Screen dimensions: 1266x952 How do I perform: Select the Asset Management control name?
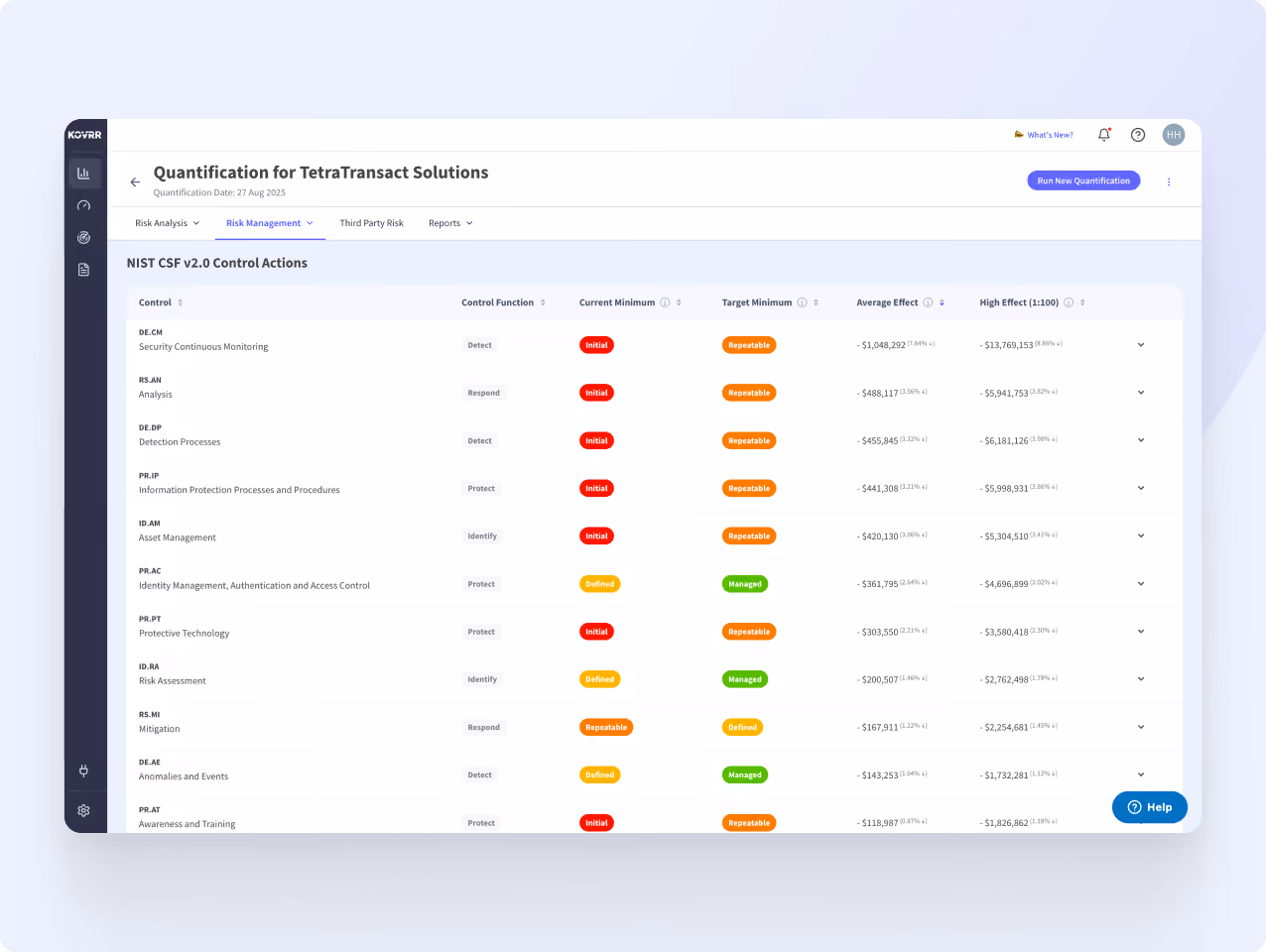point(178,537)
